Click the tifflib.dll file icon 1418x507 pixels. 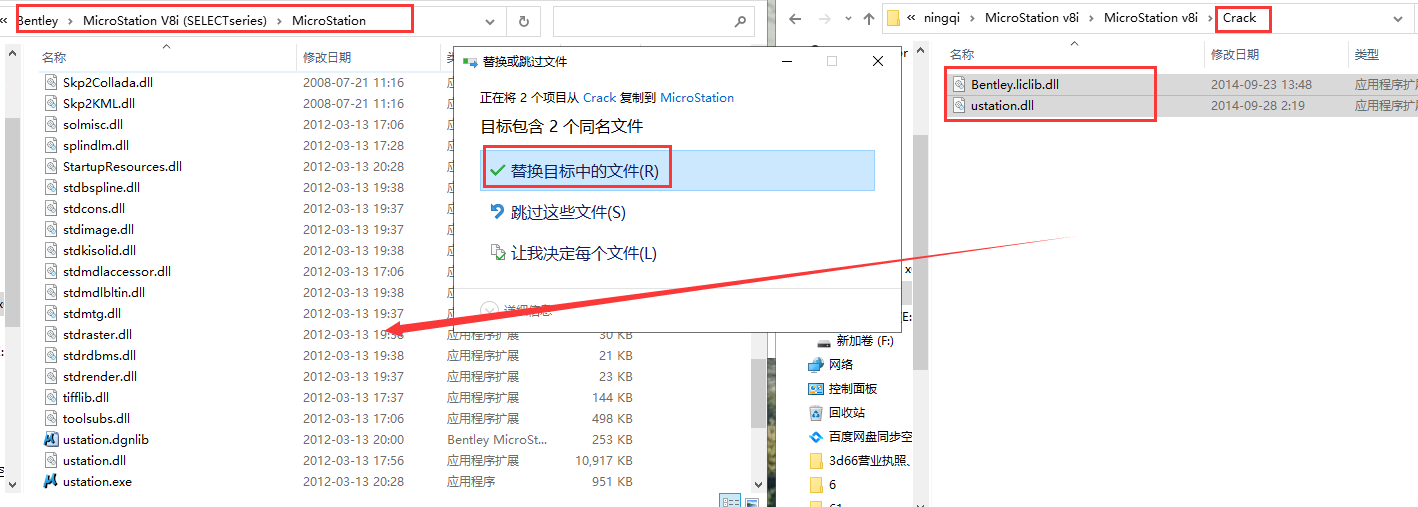click(x=51, y=397)
